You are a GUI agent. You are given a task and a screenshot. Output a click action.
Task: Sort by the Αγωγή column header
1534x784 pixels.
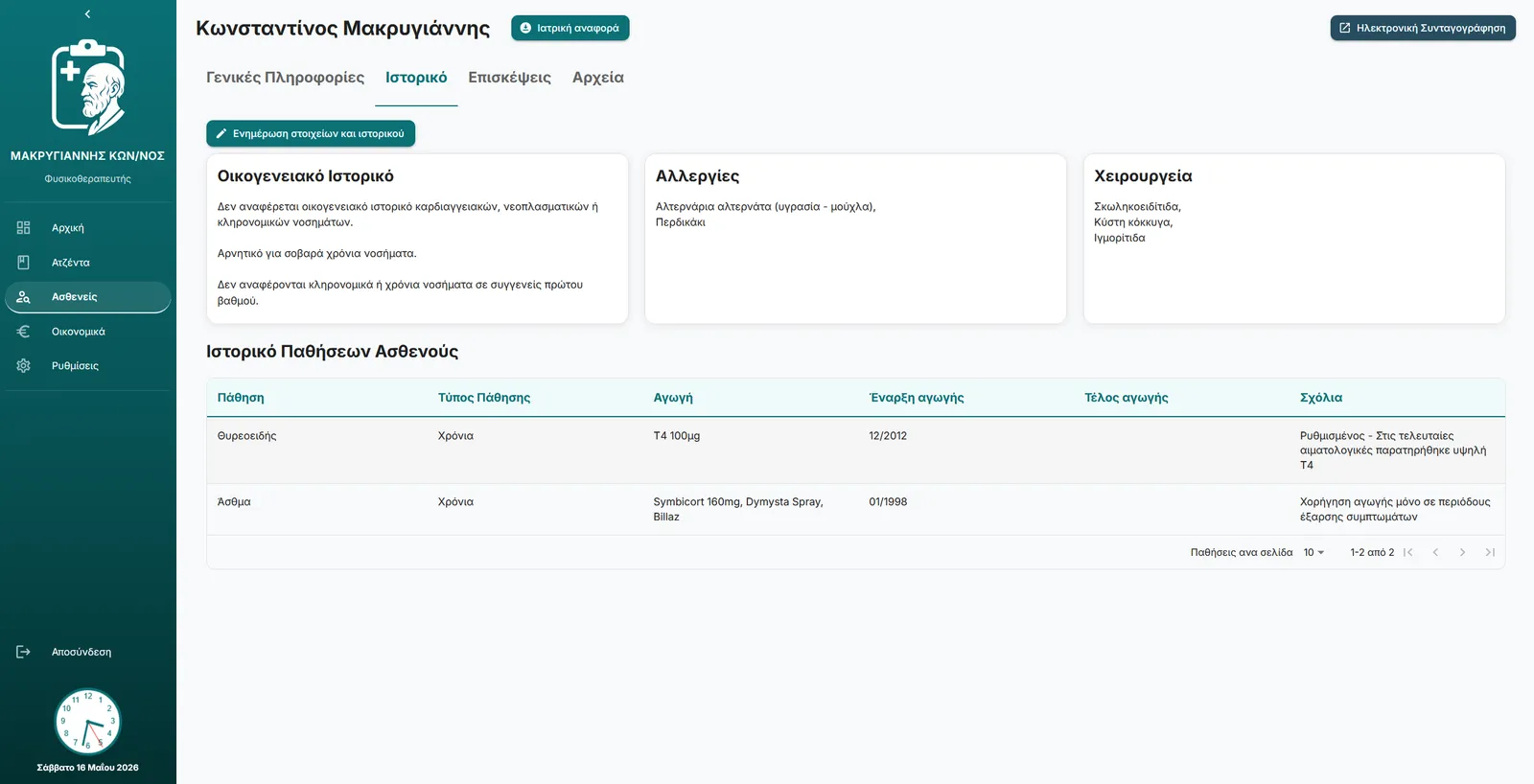[673, 398]
